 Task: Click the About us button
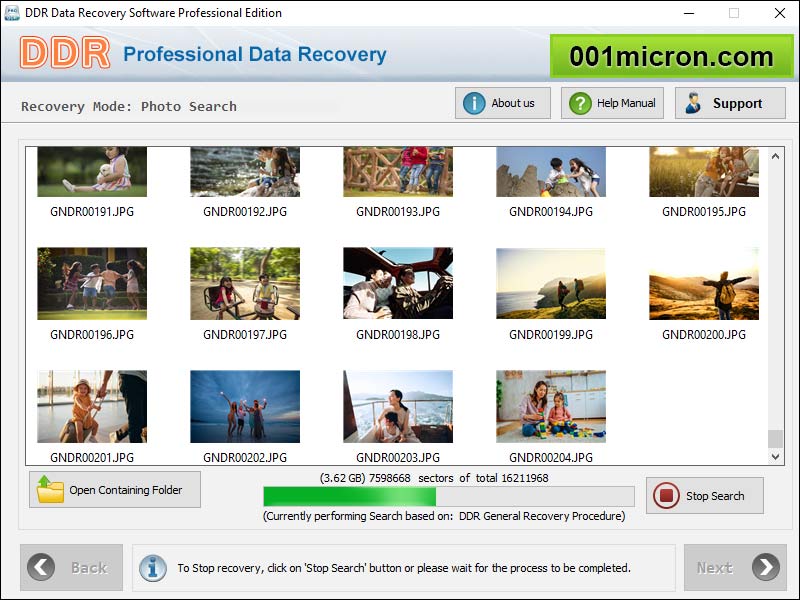point(503,102)
